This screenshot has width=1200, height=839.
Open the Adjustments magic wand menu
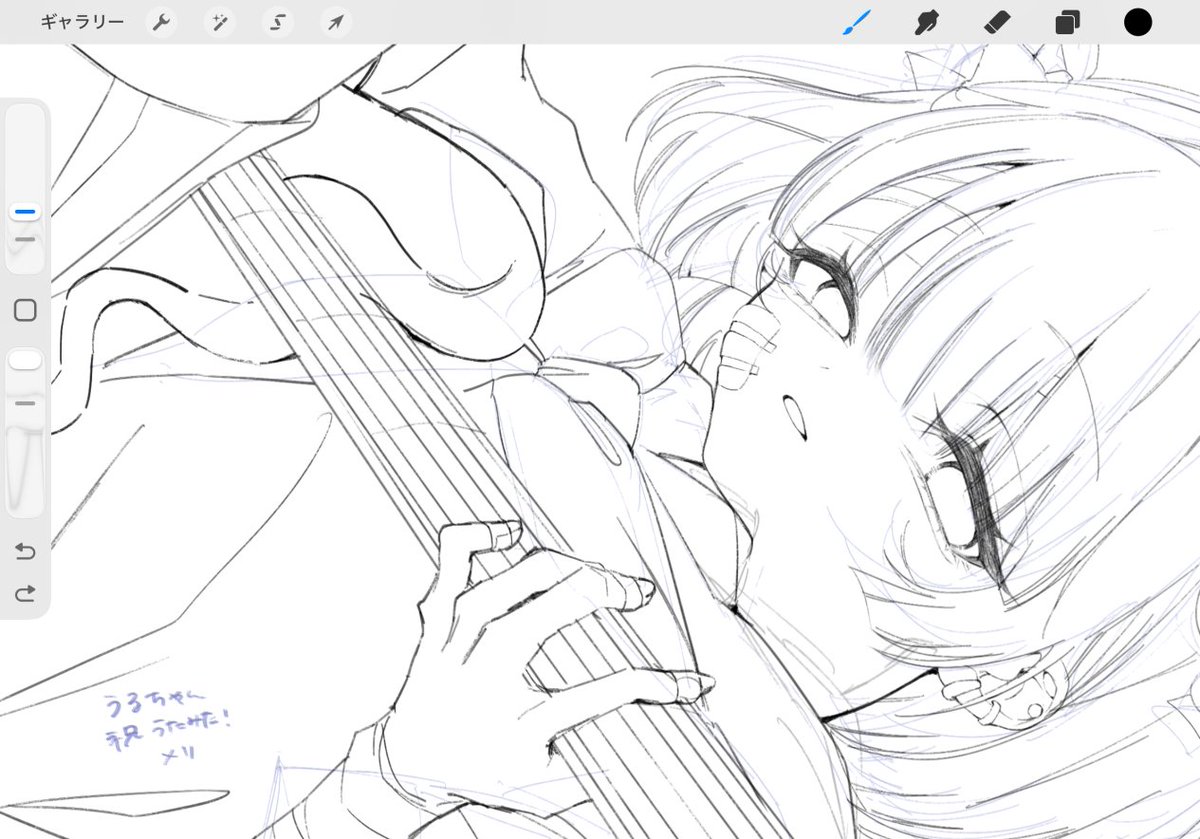click(x=219, y=22)
